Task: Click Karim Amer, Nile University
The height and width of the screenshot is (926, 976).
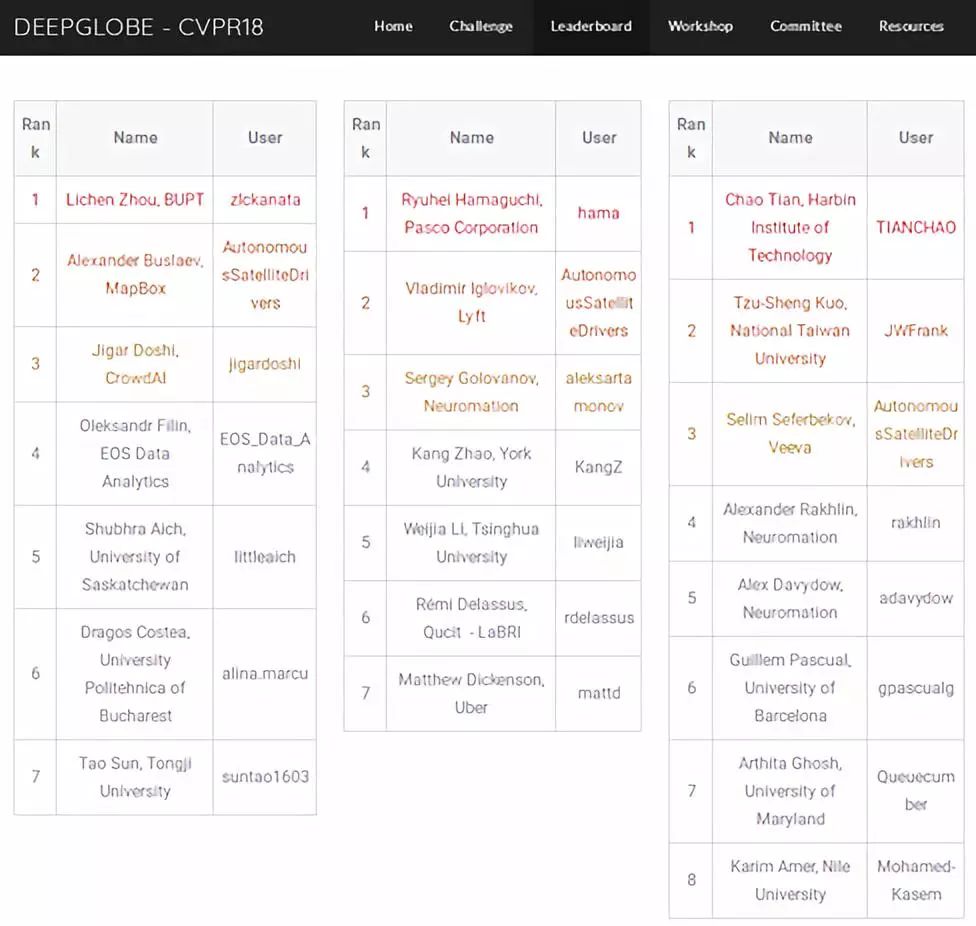Action: (x=790, y=880)
